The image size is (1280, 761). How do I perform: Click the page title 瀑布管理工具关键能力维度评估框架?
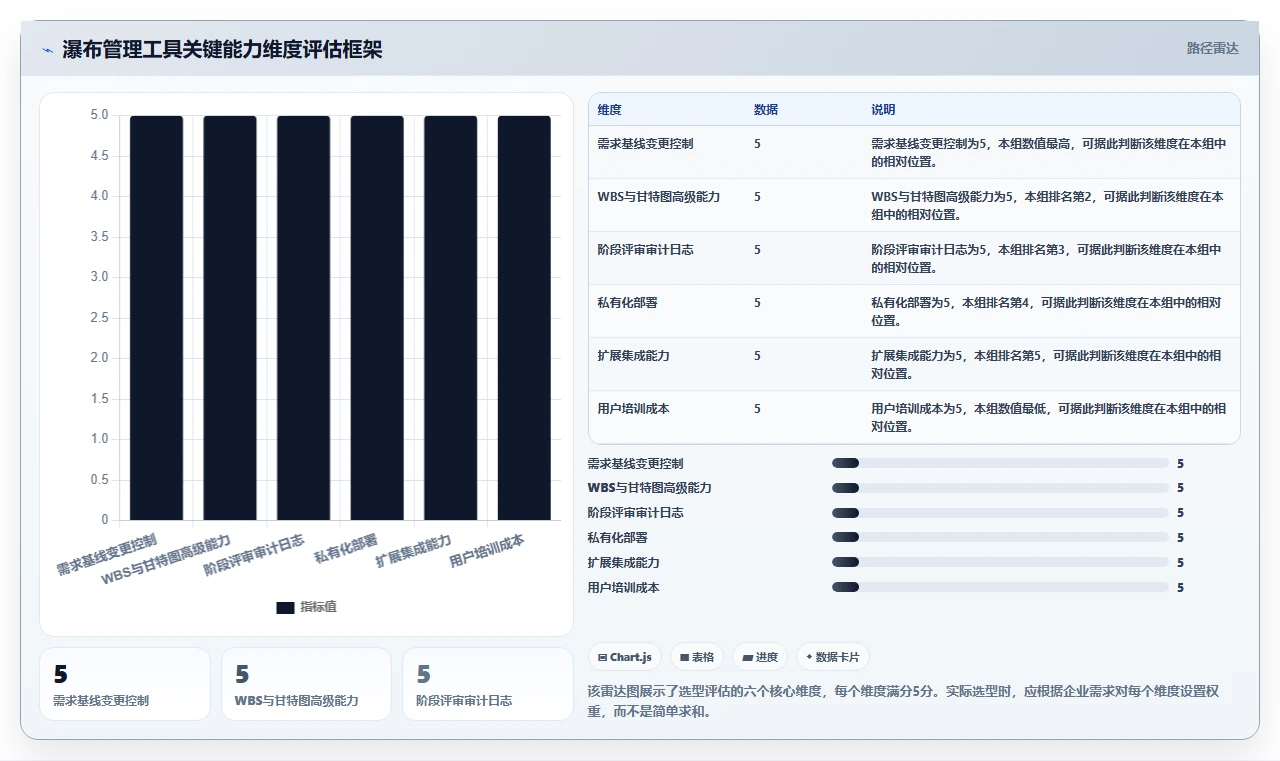(x=222, y=49)
